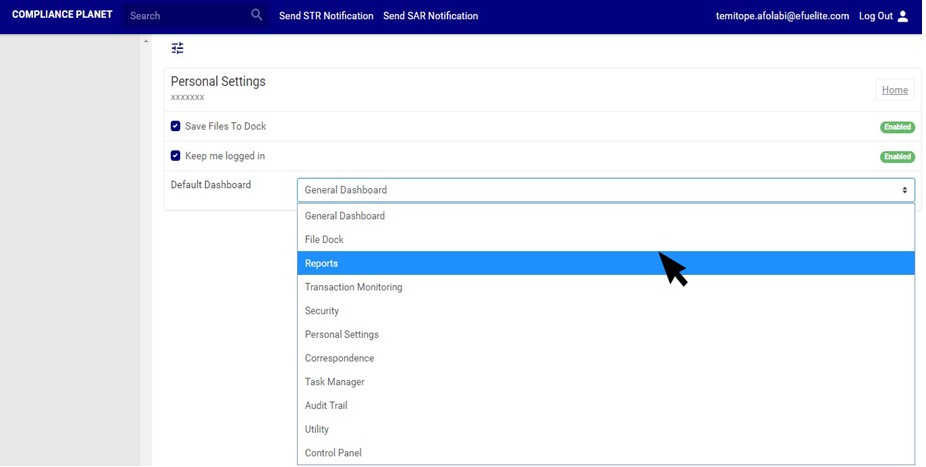The image size is (926, 467).
Task: Click the user profile icon
Action: tap(903, 16)
